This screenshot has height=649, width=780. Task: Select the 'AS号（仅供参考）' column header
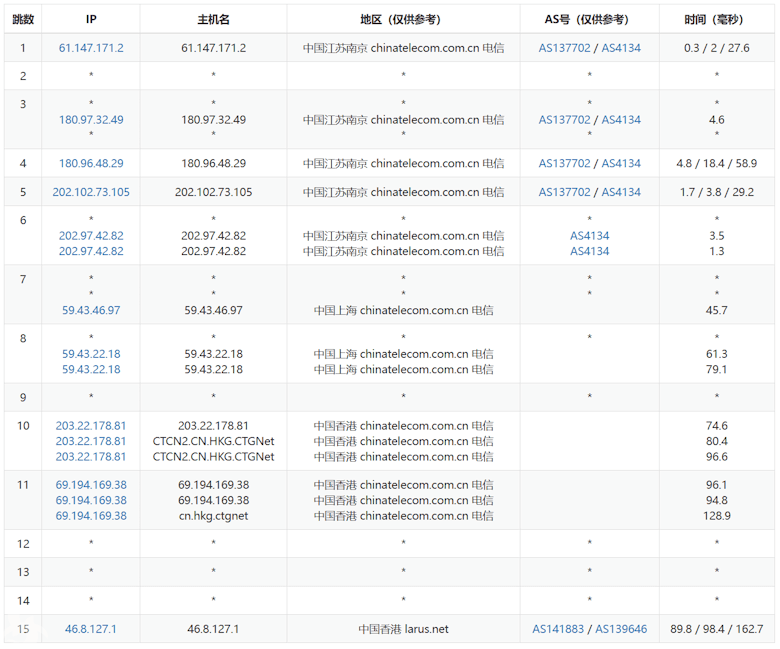(589, 19)
